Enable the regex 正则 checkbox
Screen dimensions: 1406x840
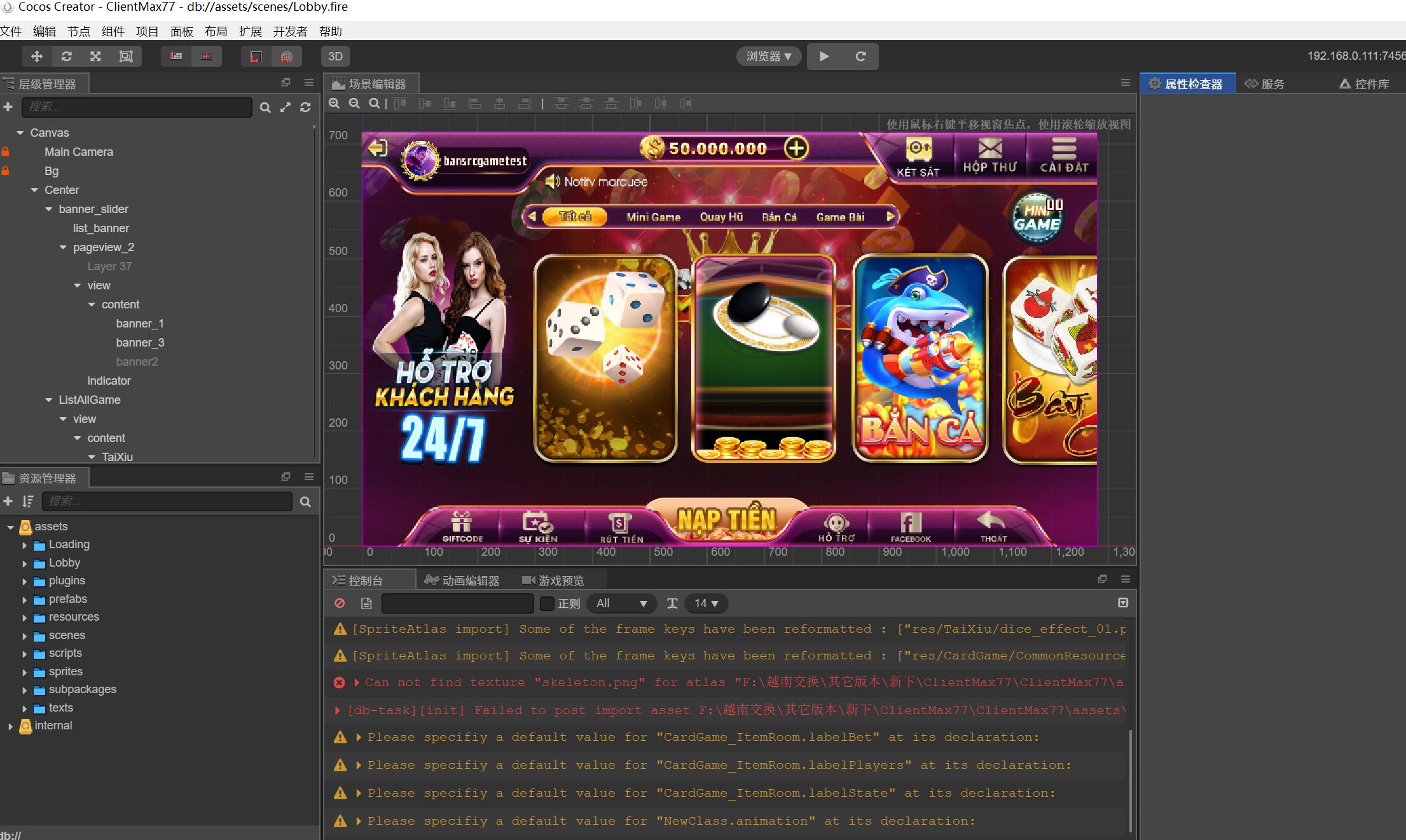click(x=547, y=603)
